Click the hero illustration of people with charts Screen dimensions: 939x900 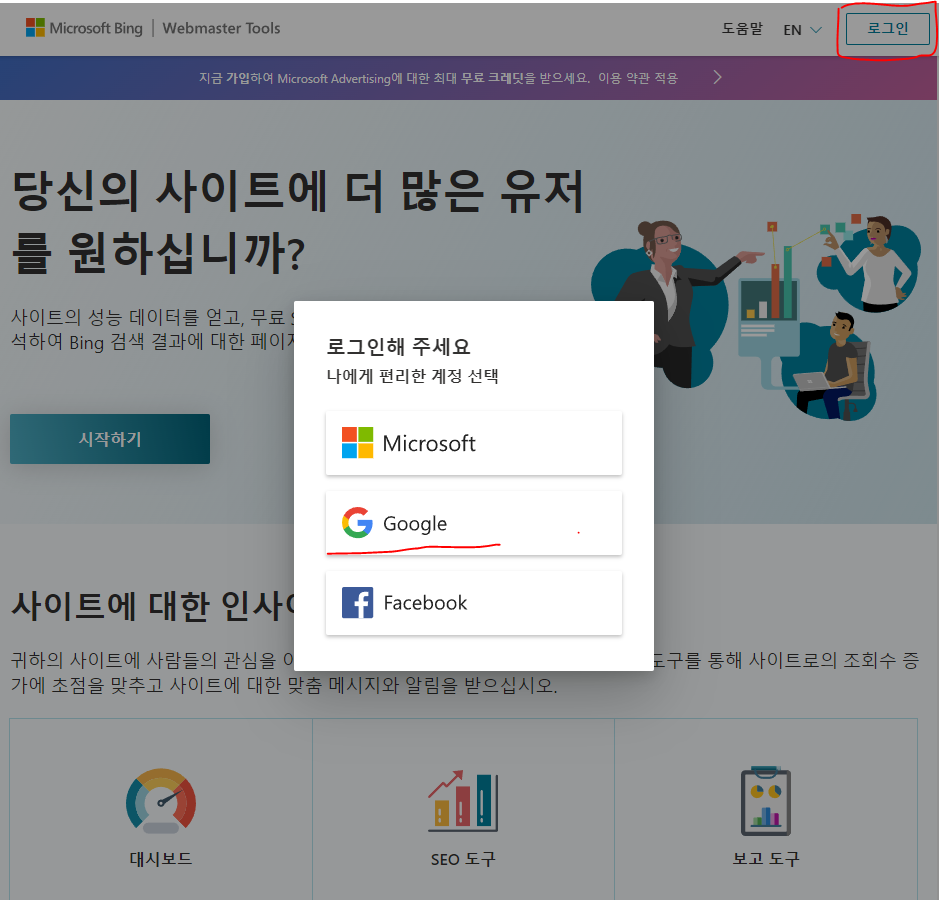756,317
